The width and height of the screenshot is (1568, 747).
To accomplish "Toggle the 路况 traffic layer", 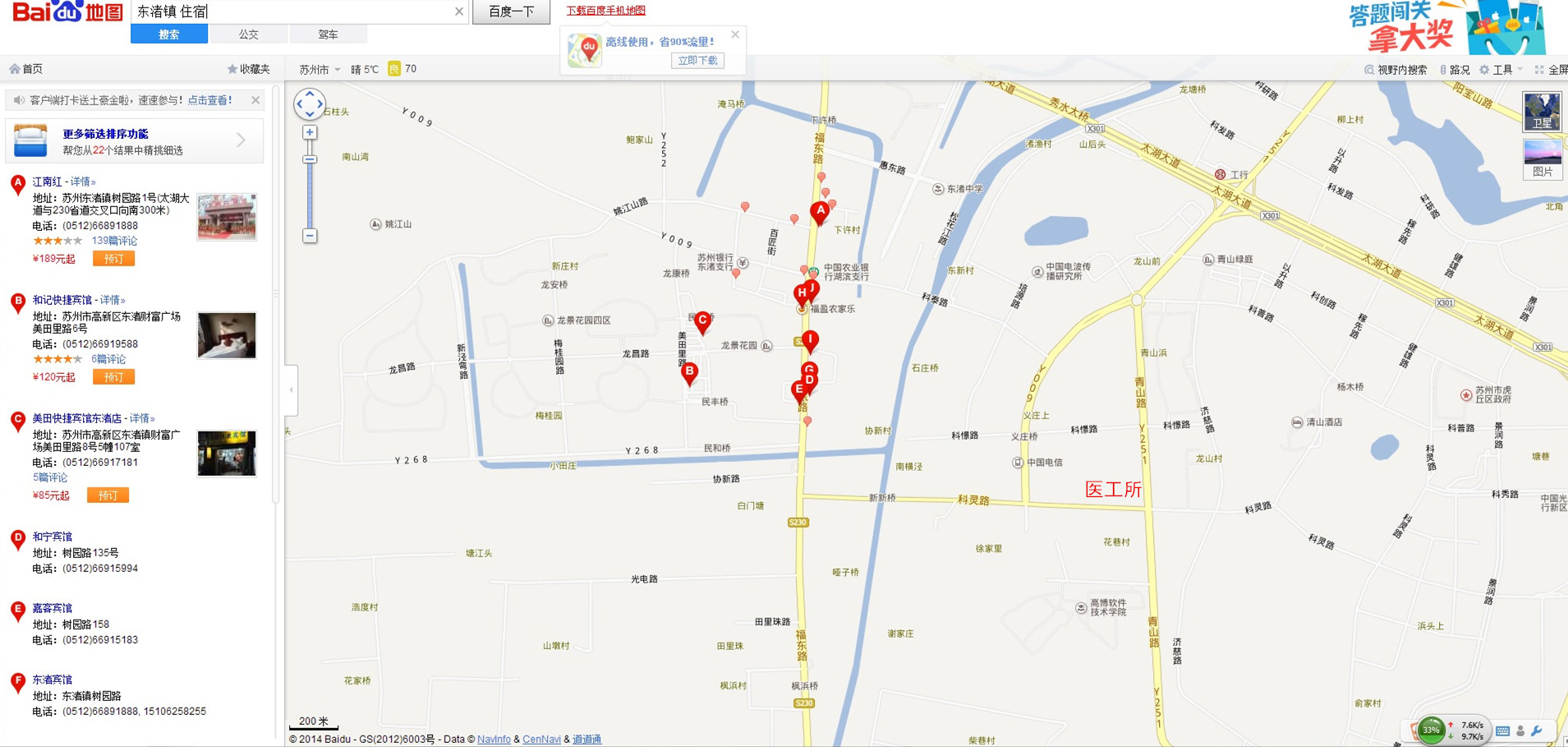I will (1455, 70).
